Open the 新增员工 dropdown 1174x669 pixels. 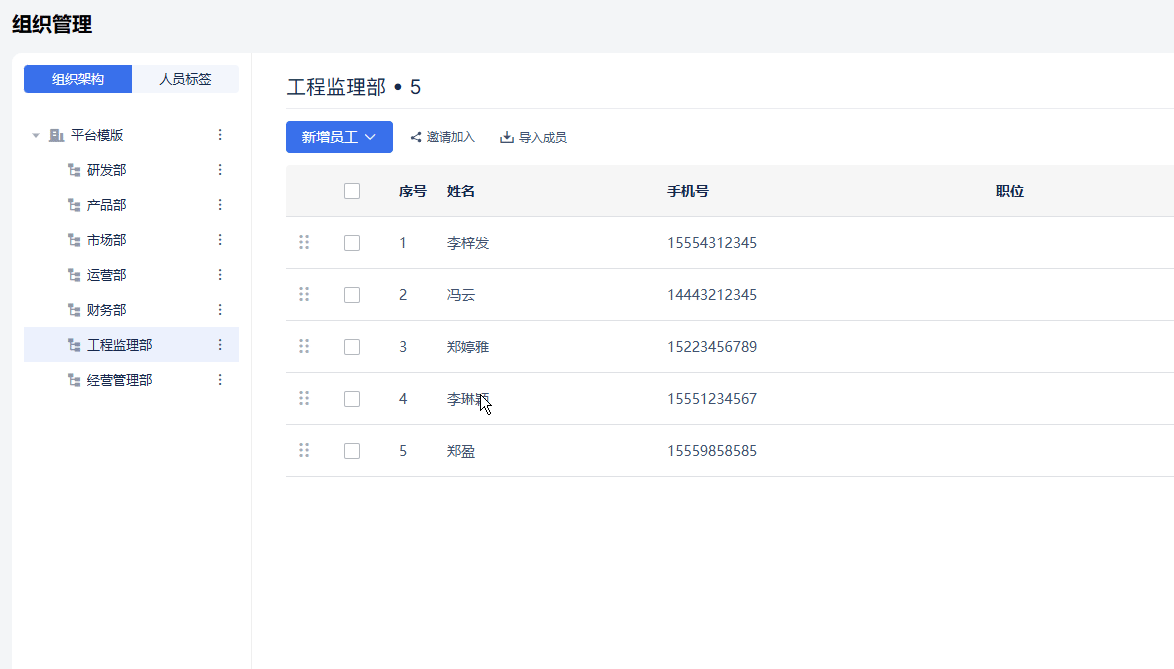(x=339, y=137)
